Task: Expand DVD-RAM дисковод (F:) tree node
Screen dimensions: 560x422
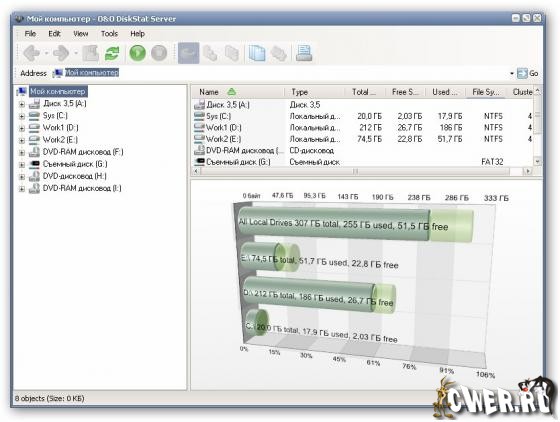Action: [x=21, y=152]
